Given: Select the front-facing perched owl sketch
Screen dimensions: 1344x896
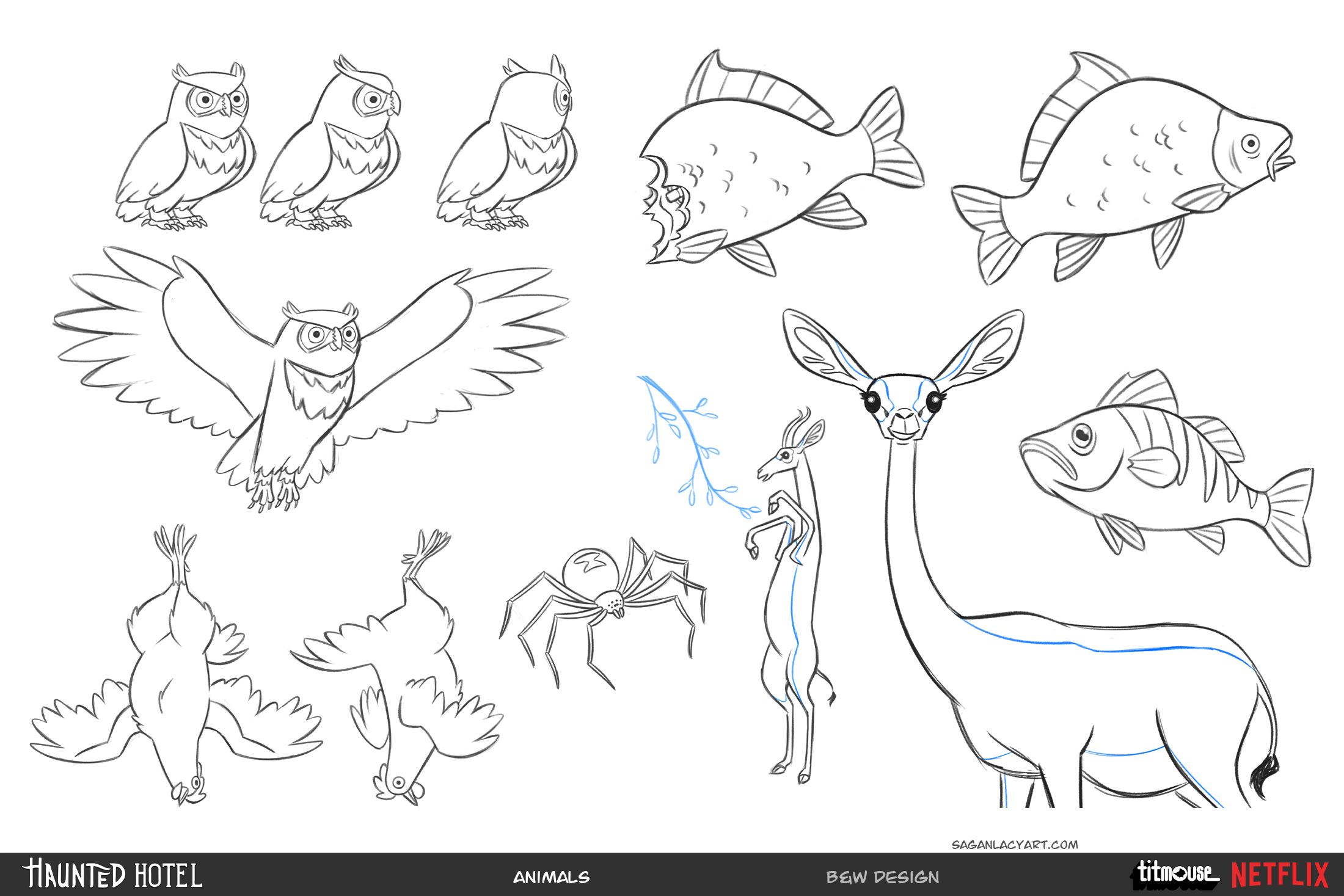Looking at the screenshot, I should [185, 146].
